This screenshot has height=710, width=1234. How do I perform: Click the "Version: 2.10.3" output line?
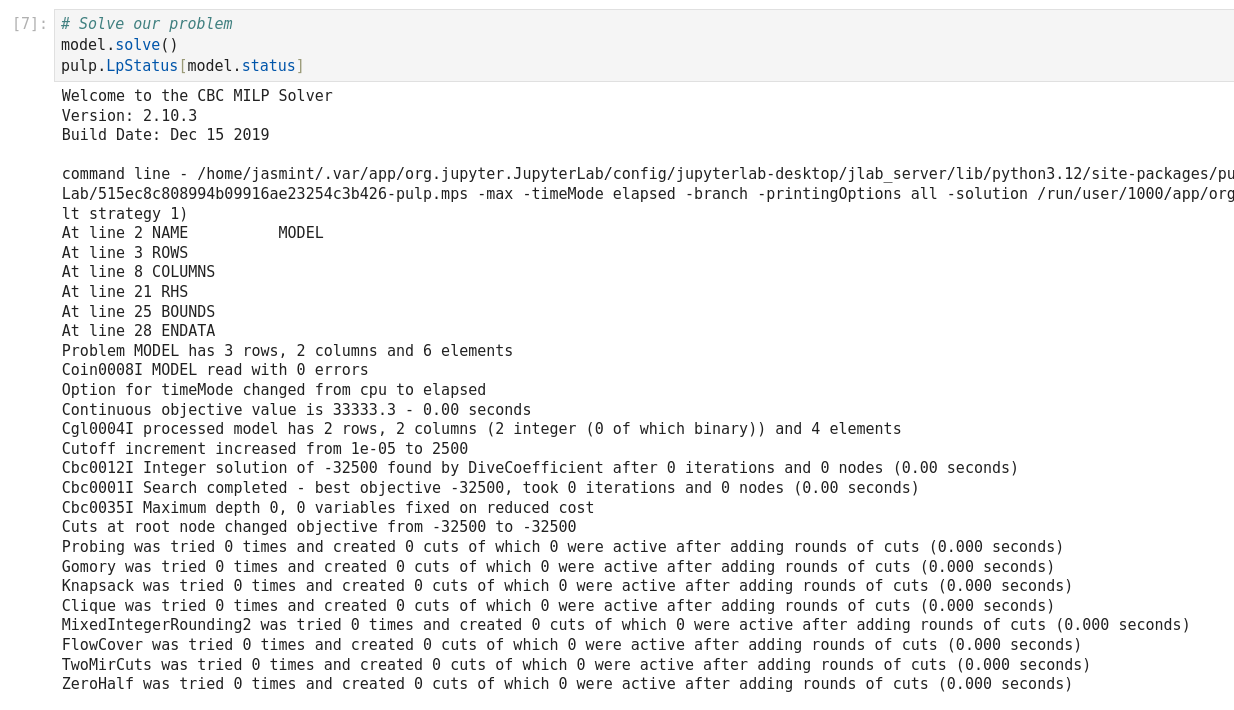coord(129,116)
